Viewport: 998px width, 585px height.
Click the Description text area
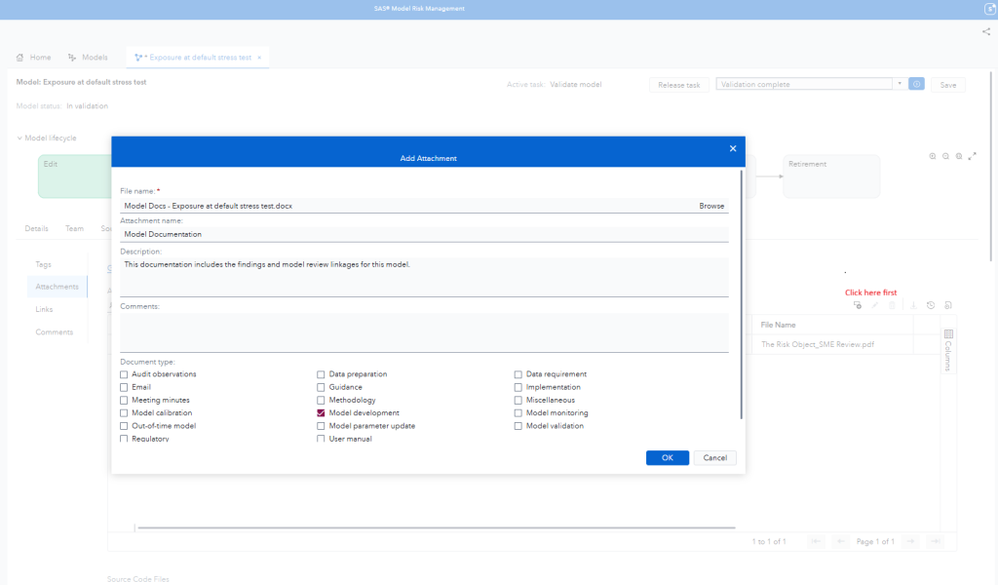tap(424, 277)
